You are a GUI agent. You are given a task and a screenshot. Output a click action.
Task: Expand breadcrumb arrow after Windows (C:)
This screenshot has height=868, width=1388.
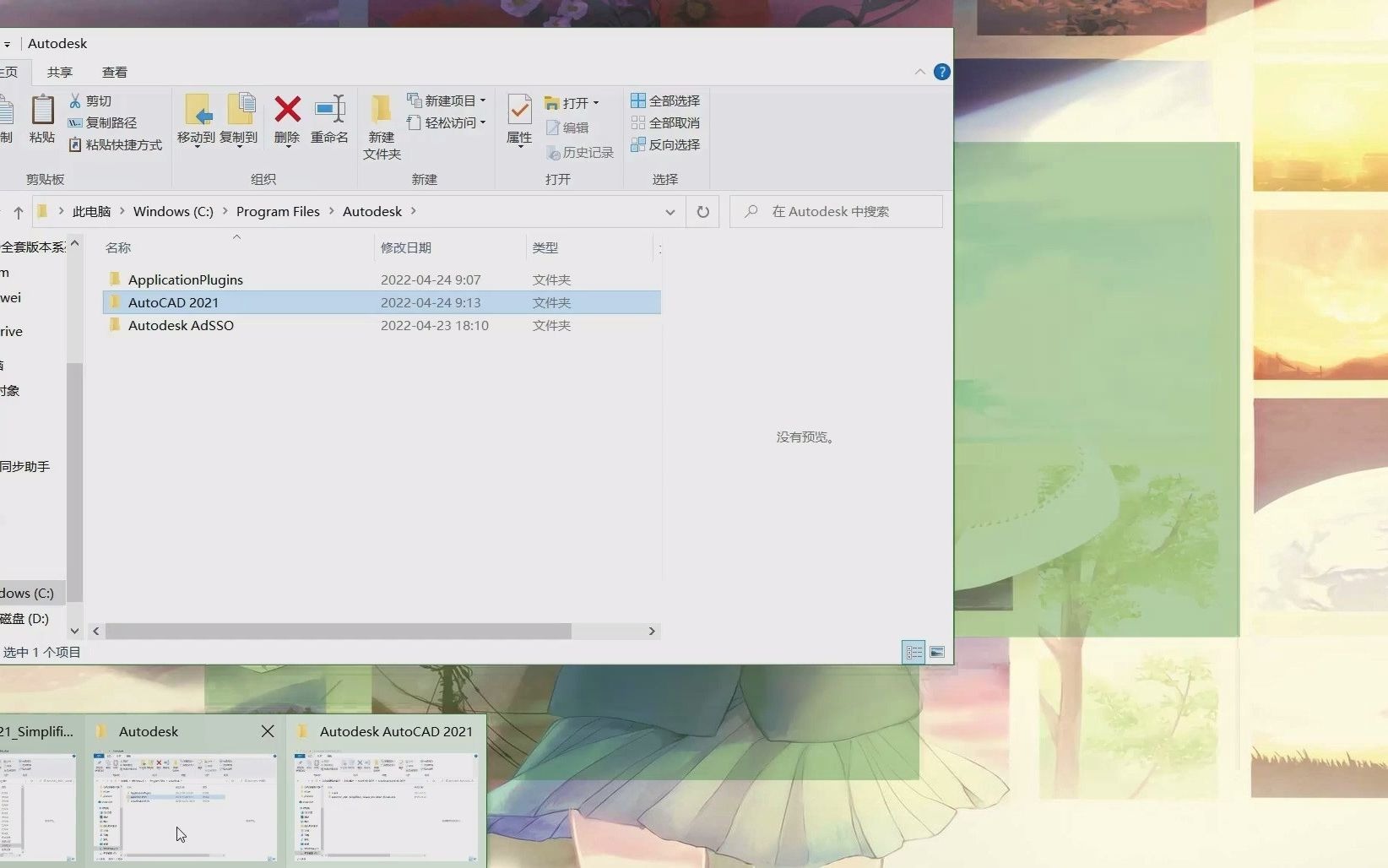tap(225, 211)
